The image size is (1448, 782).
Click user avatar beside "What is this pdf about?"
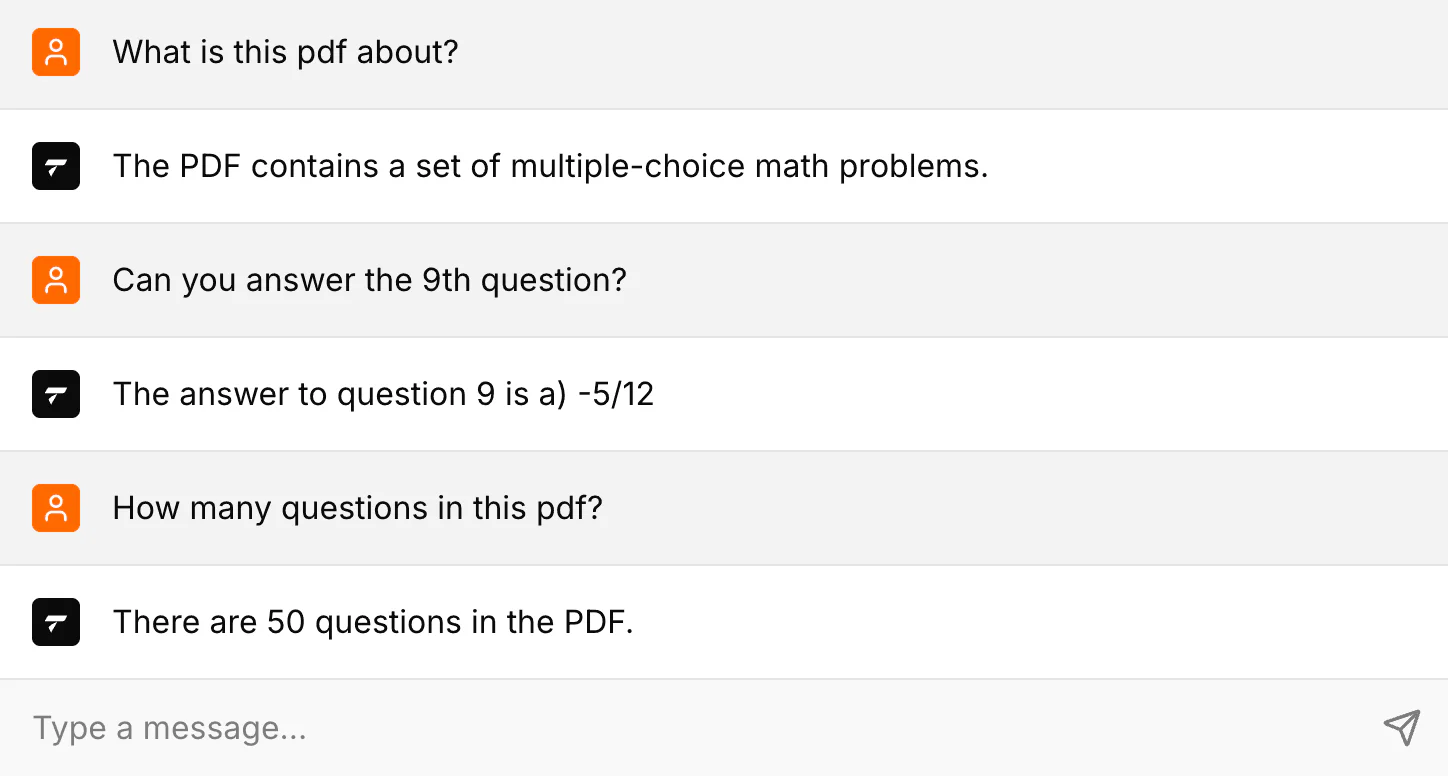(56, 52)
